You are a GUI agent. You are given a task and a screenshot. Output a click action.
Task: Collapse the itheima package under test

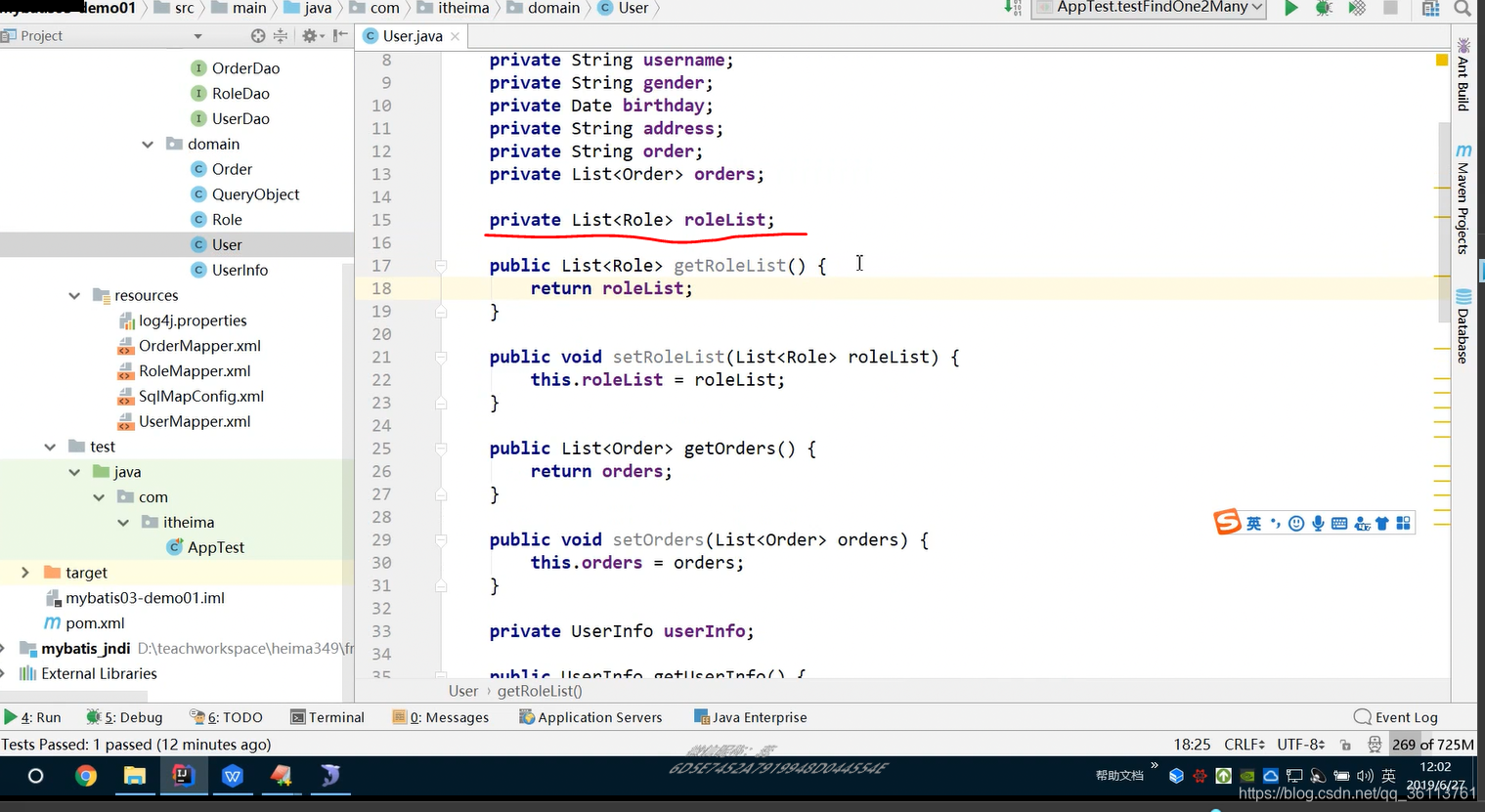click(x=123, y=523)
